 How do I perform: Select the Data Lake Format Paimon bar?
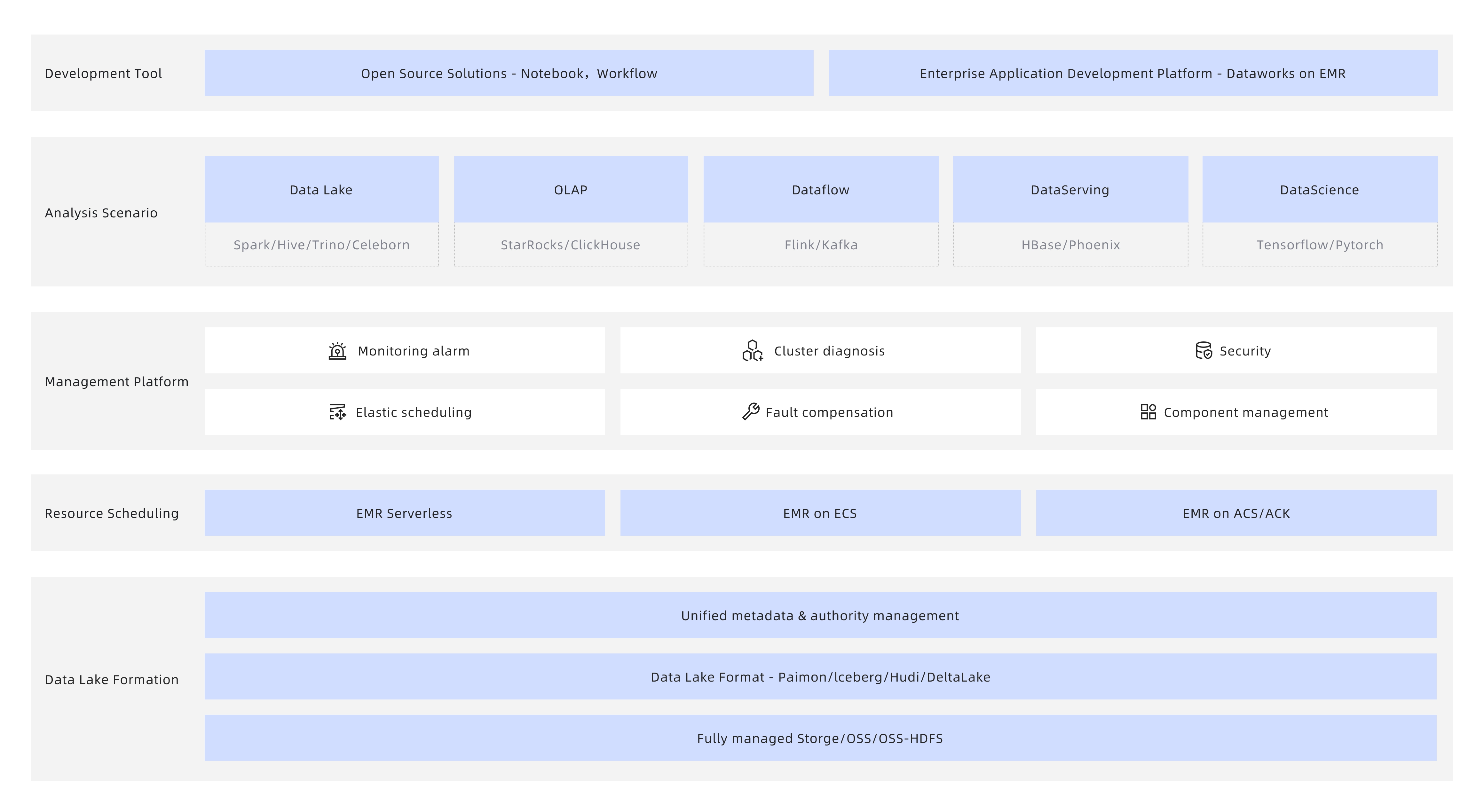(820, 677)
